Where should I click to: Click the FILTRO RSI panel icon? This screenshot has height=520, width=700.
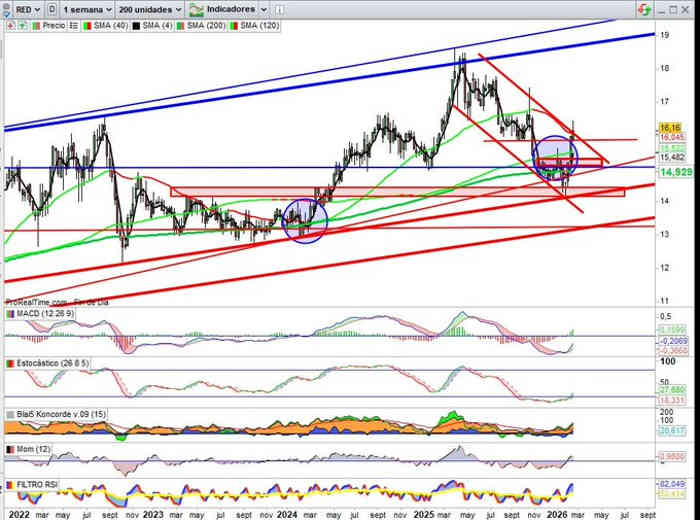[10, 484]
